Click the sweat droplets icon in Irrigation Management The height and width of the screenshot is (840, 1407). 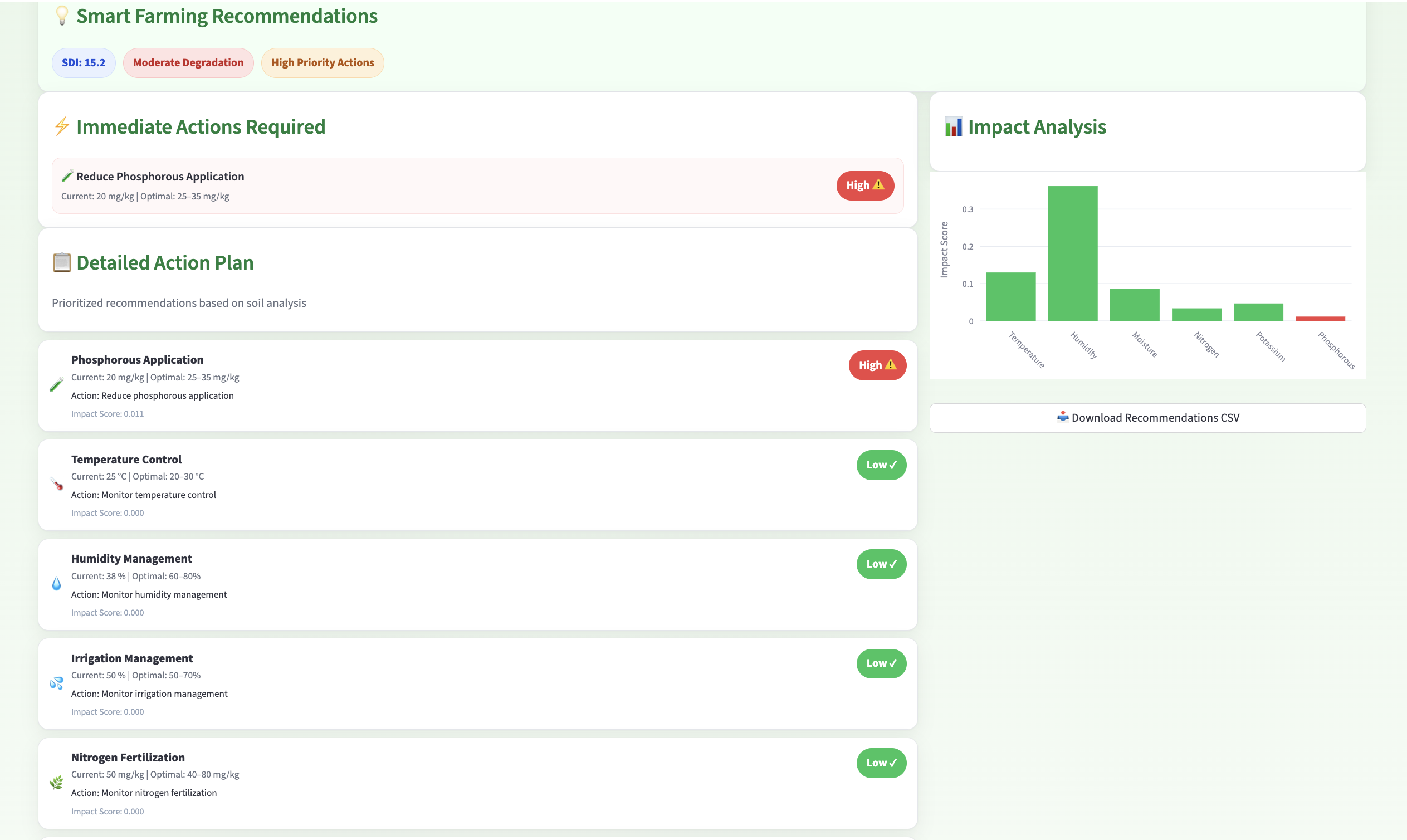tap(56, 683)
